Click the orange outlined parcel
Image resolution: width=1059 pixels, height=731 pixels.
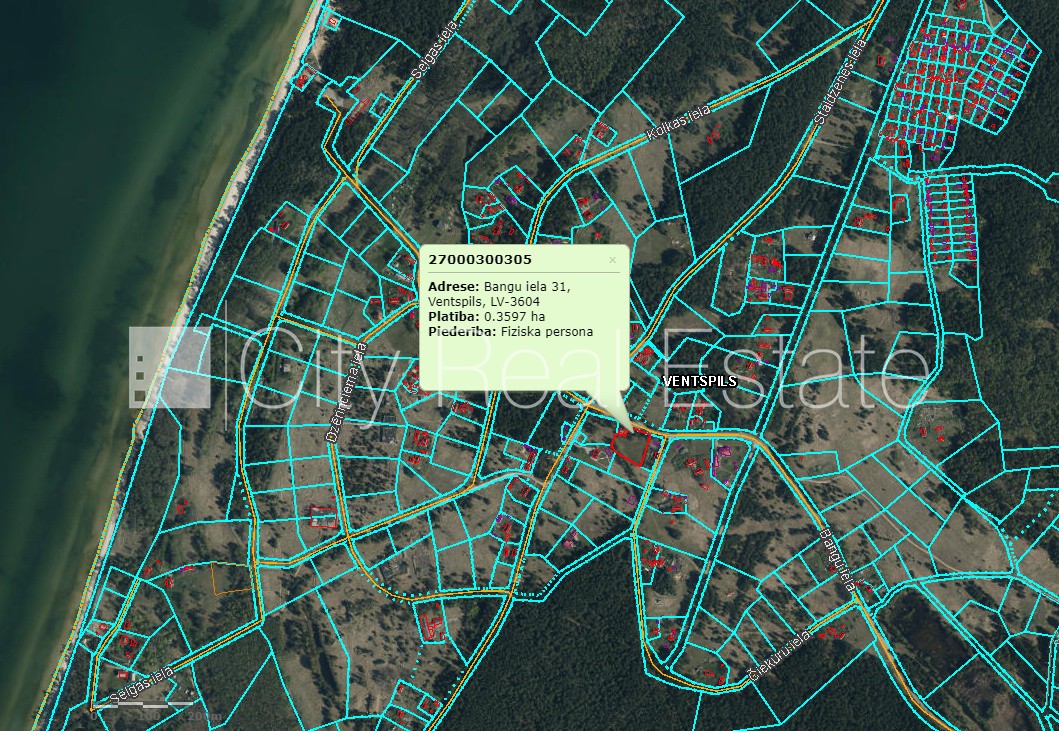click(228, 578)
